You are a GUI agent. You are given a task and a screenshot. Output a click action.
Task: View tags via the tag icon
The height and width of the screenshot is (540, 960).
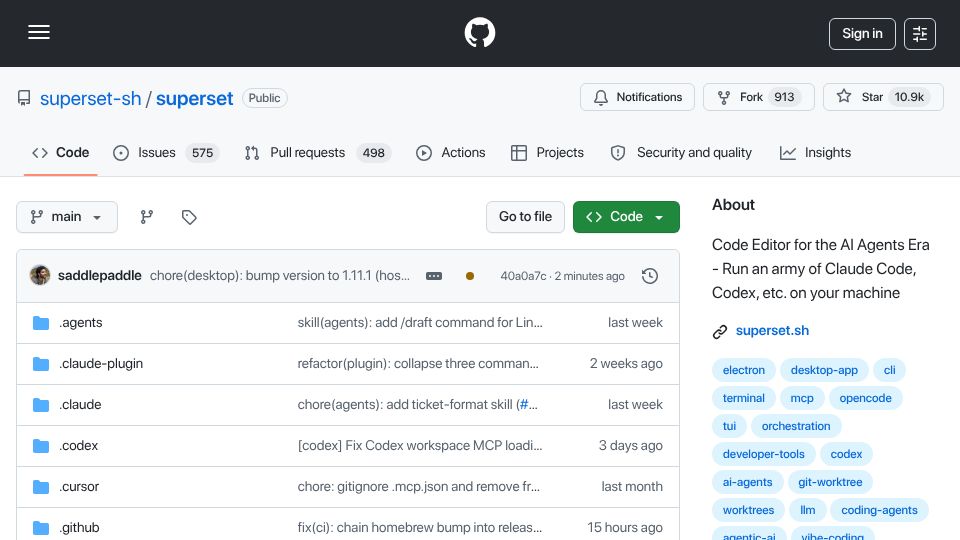189,217
